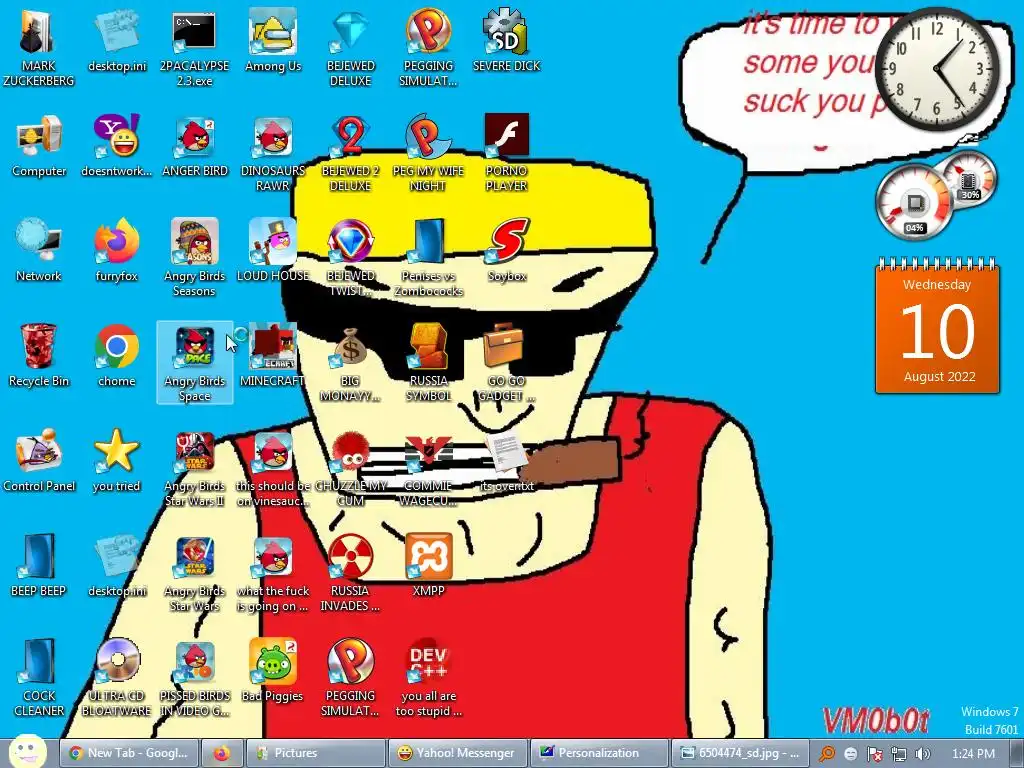Switch to Personalization taskbar window

tap(600, 753)
